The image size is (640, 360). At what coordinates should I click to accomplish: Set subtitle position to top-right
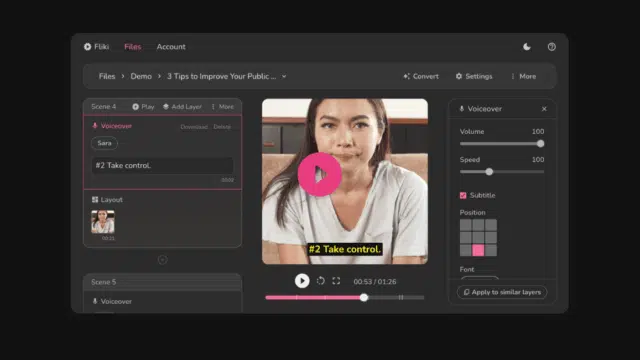(x=491, y=225)
